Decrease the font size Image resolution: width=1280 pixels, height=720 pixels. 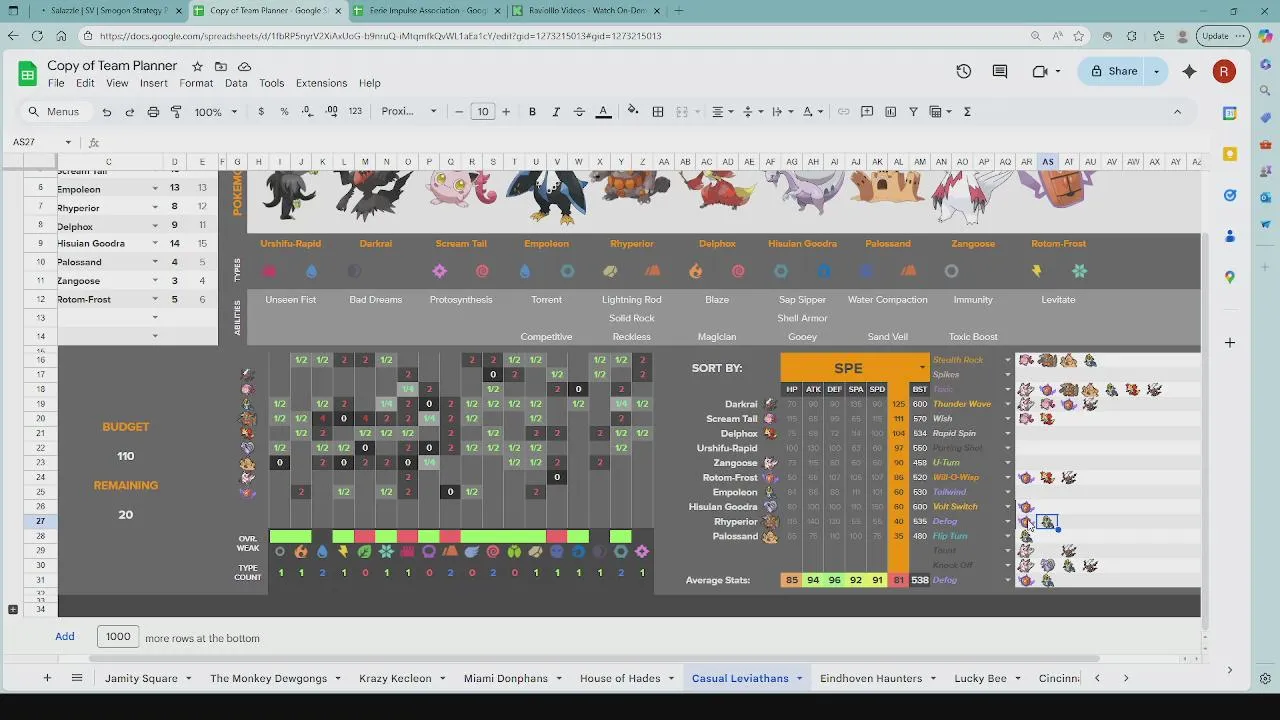(459, 112)
